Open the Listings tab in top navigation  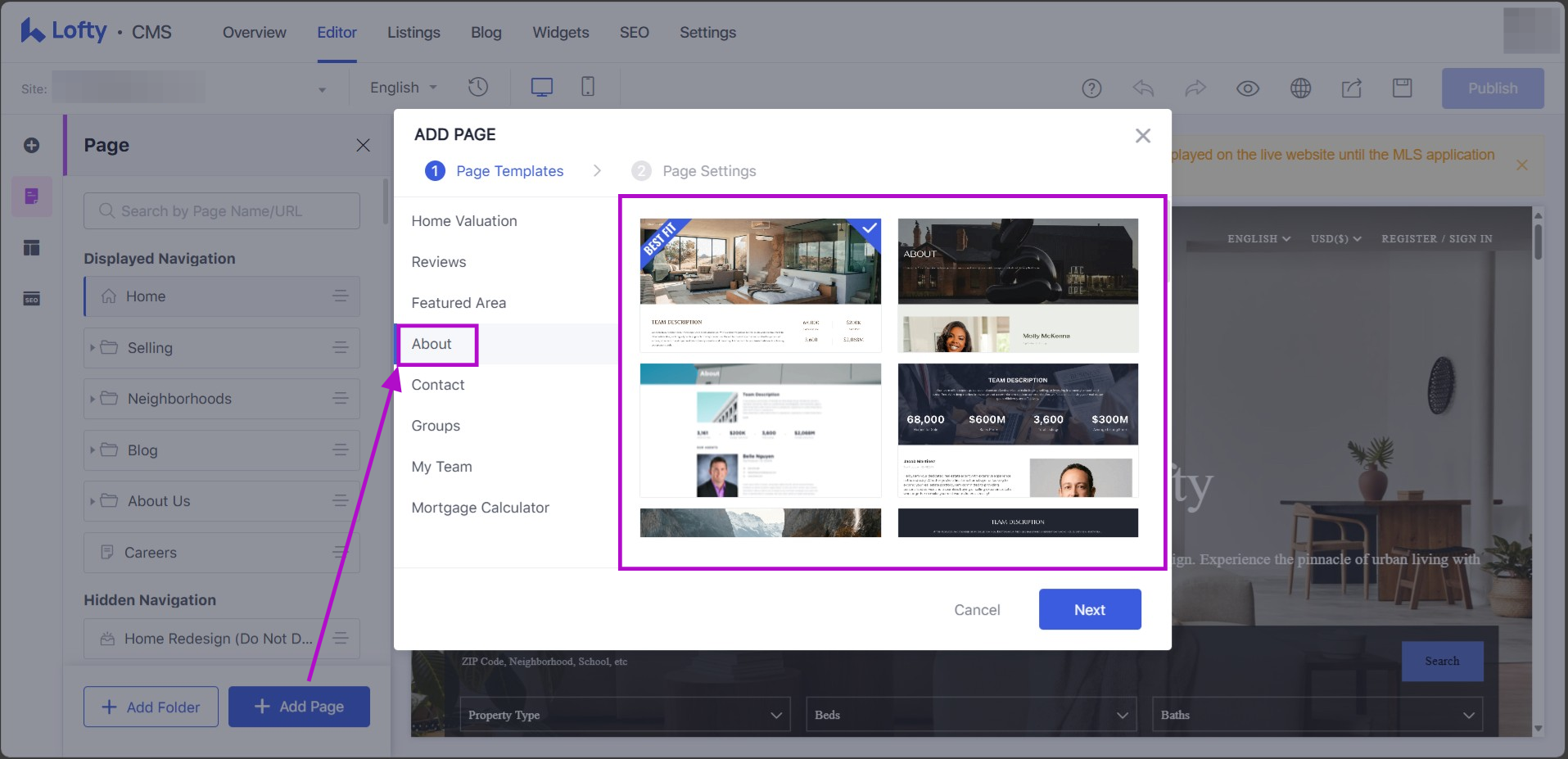[413, 33]
